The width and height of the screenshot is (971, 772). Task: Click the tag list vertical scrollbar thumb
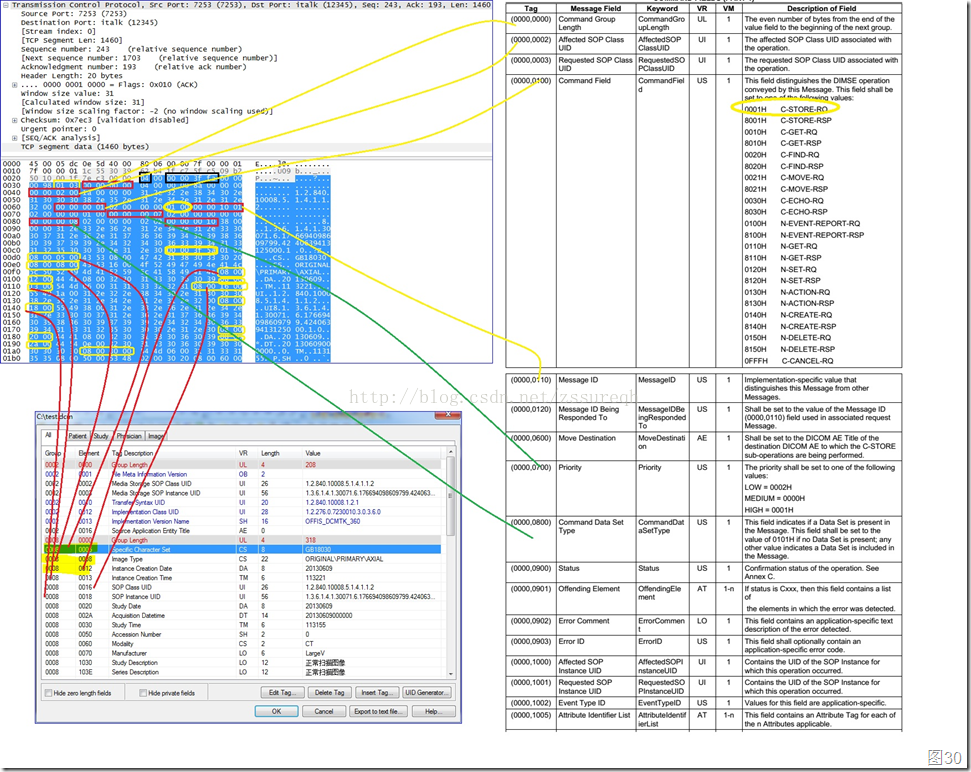(x=450, y=495)
